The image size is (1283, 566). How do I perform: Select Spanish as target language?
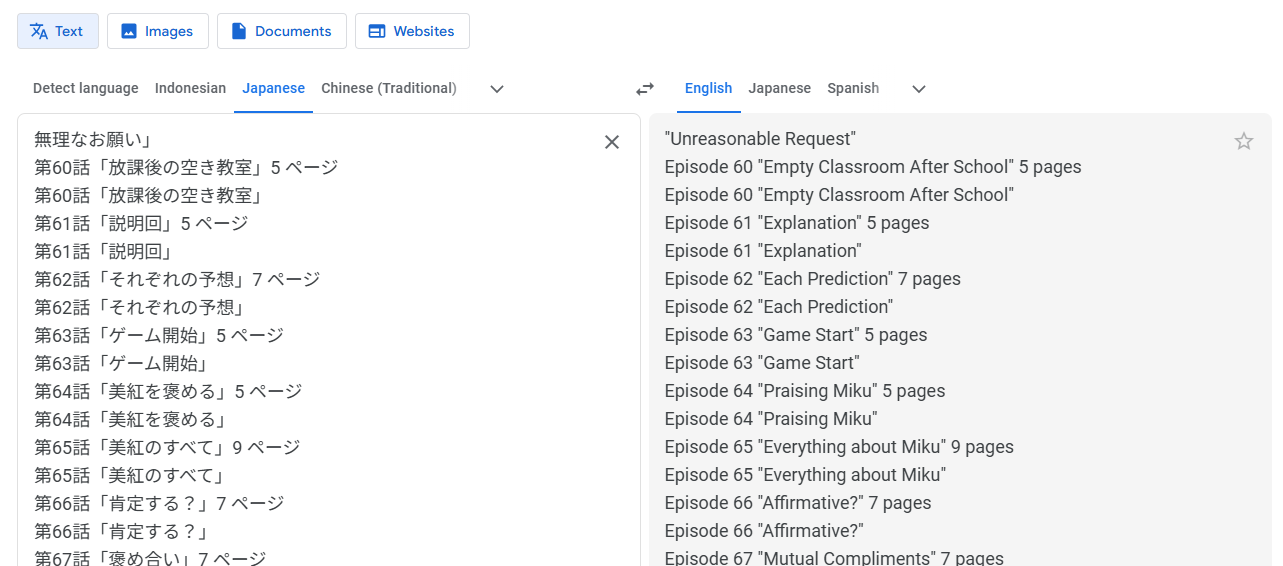click(853, 88)
